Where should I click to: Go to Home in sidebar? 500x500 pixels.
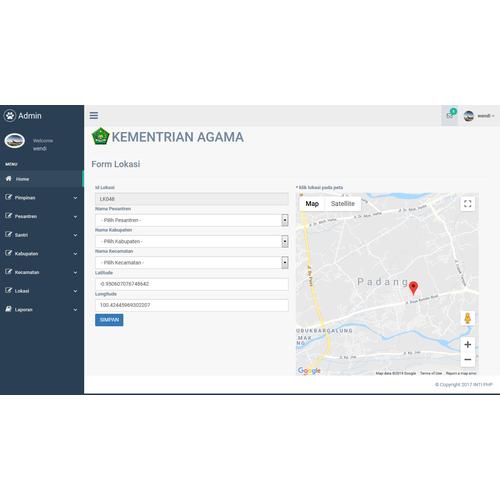click(42, 179)
